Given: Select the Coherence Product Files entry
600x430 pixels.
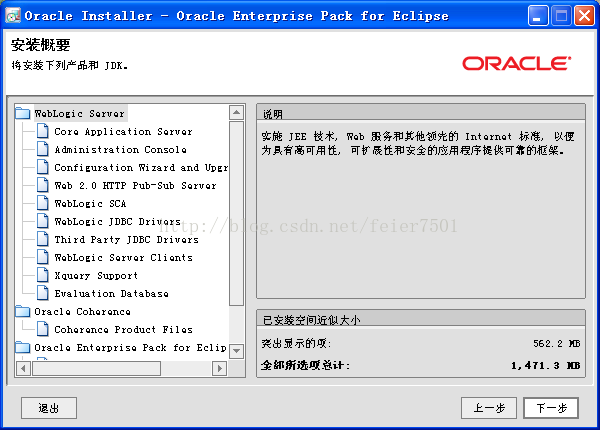Looking at the screenshot, I should (x=123, y=329).
